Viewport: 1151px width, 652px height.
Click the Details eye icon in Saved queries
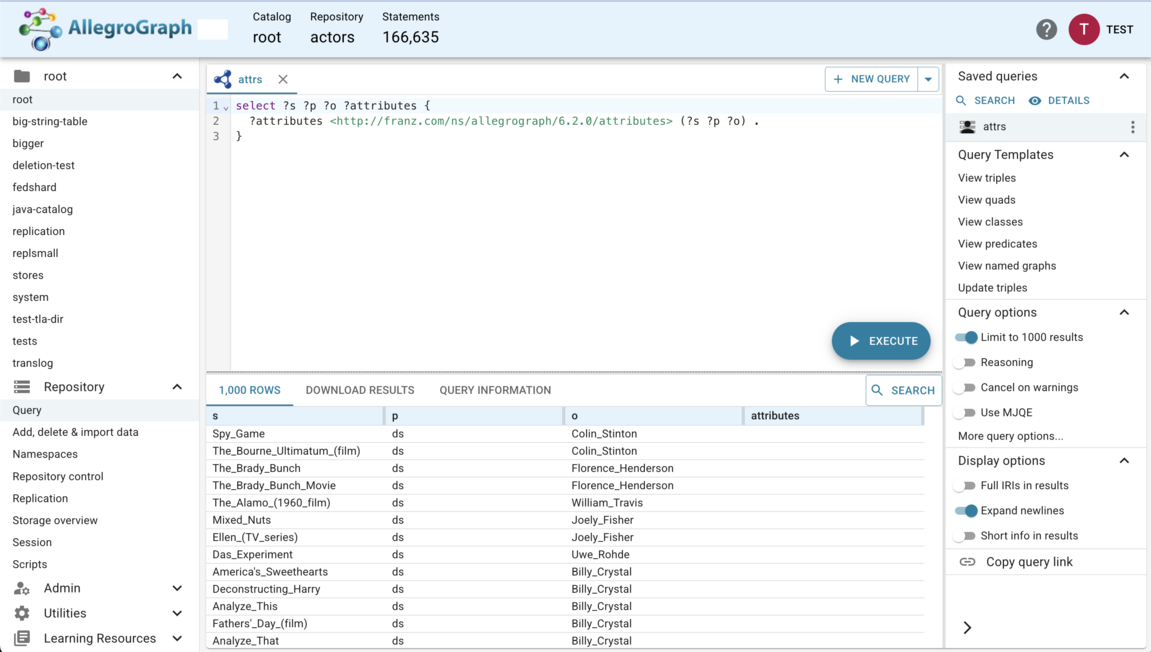(x=1035, y=101)
